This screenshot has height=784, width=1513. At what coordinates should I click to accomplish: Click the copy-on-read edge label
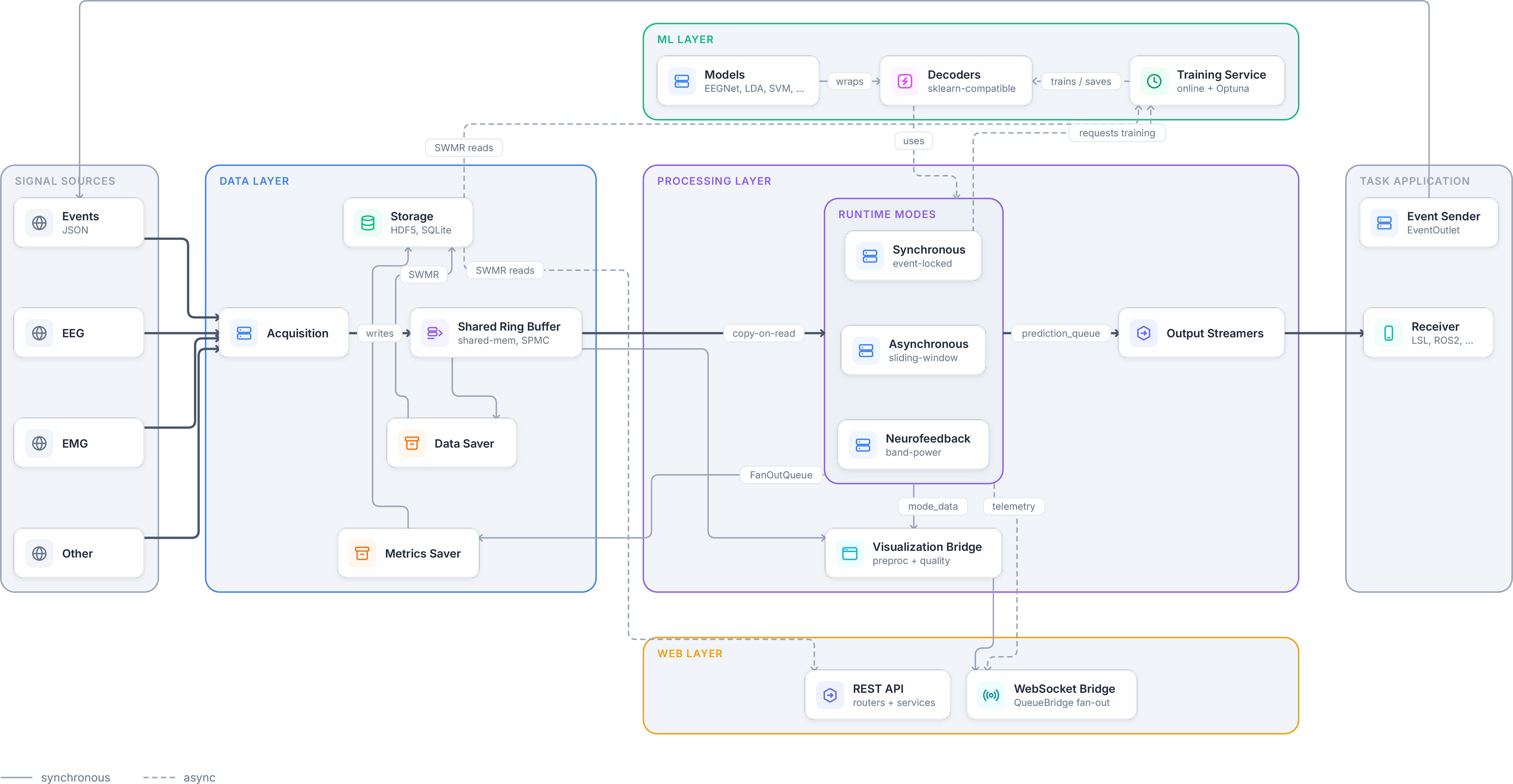(763, 333)
